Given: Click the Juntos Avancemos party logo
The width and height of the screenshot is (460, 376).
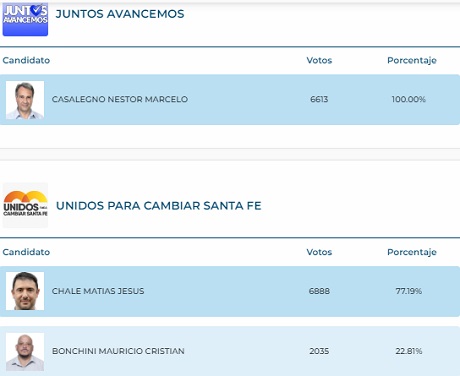Looking at the screenshot, I should (x=25, y=19).
